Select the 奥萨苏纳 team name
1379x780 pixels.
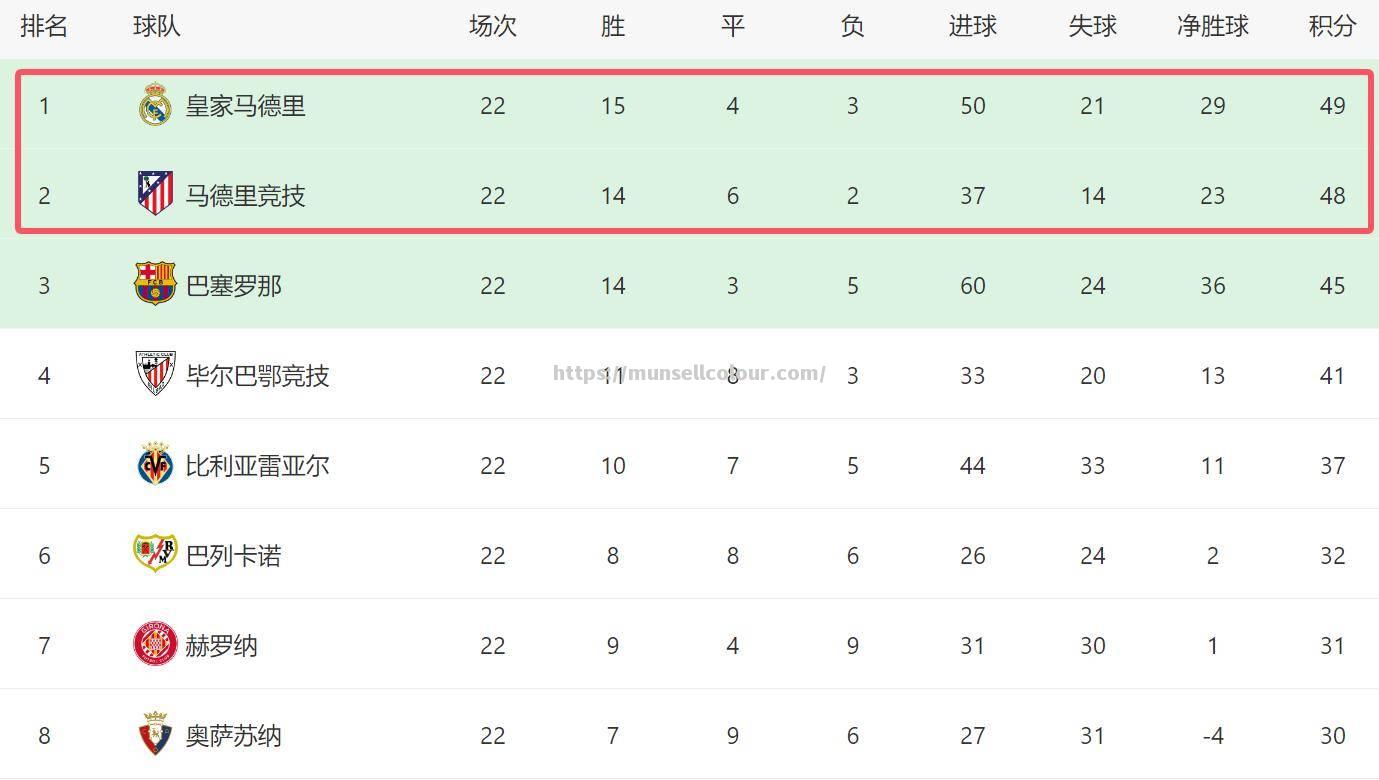click(234, 736)
